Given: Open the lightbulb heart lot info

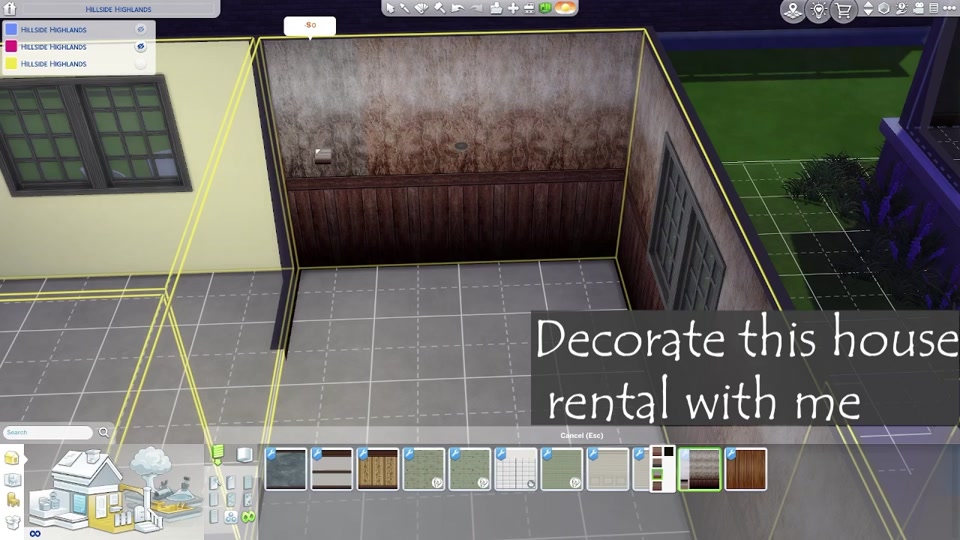Looking at the screenshot, I should [x=819, y=10].
